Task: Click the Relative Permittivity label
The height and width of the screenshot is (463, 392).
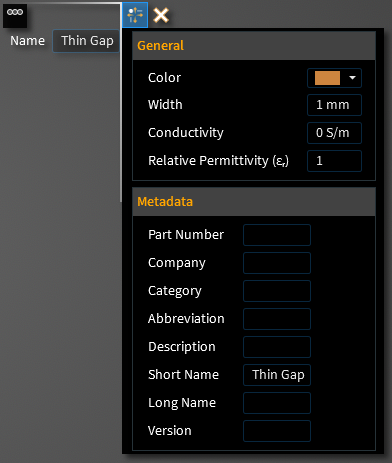Action: [218, 161]
